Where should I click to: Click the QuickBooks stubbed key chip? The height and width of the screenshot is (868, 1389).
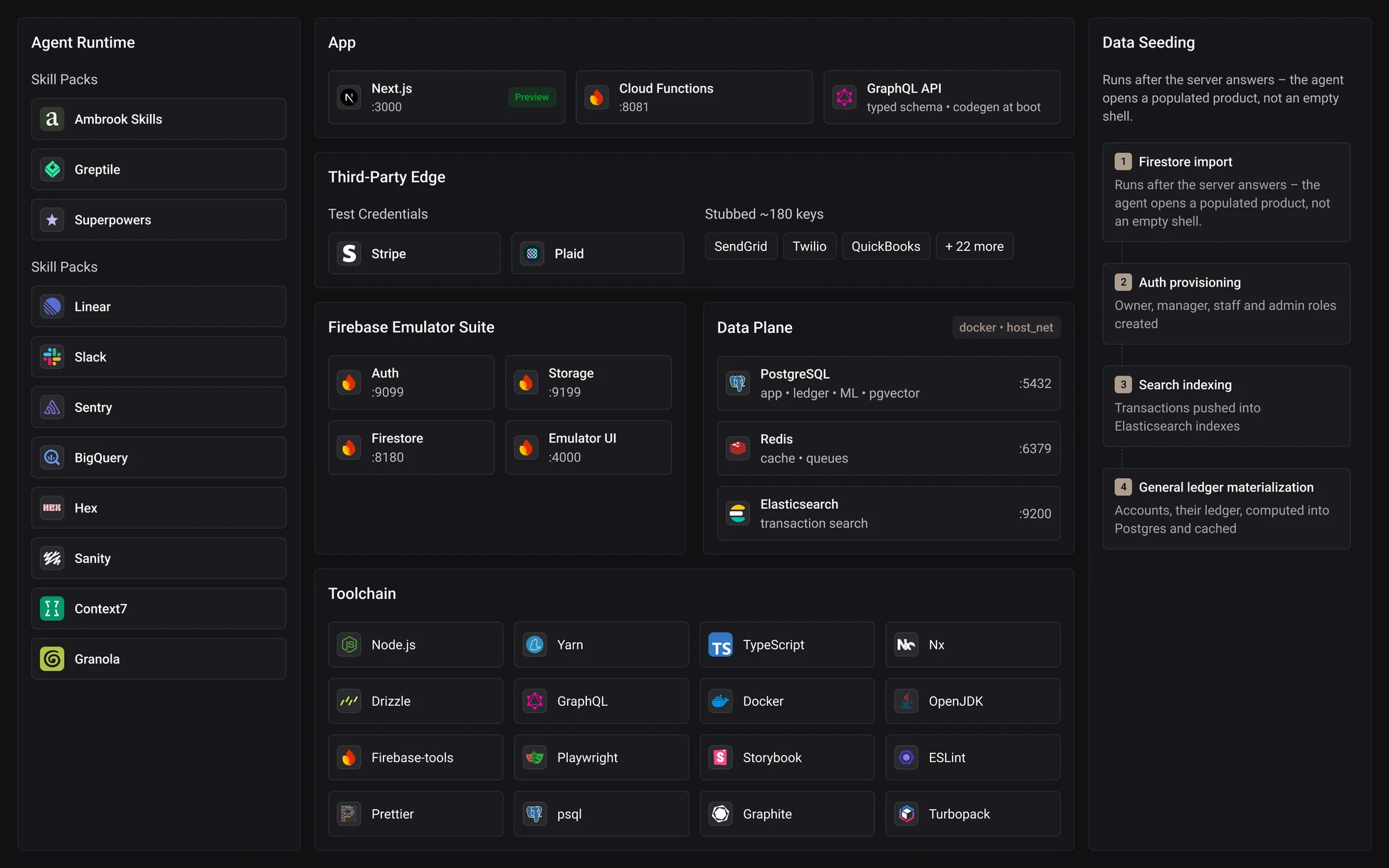[x=886, y=246]
